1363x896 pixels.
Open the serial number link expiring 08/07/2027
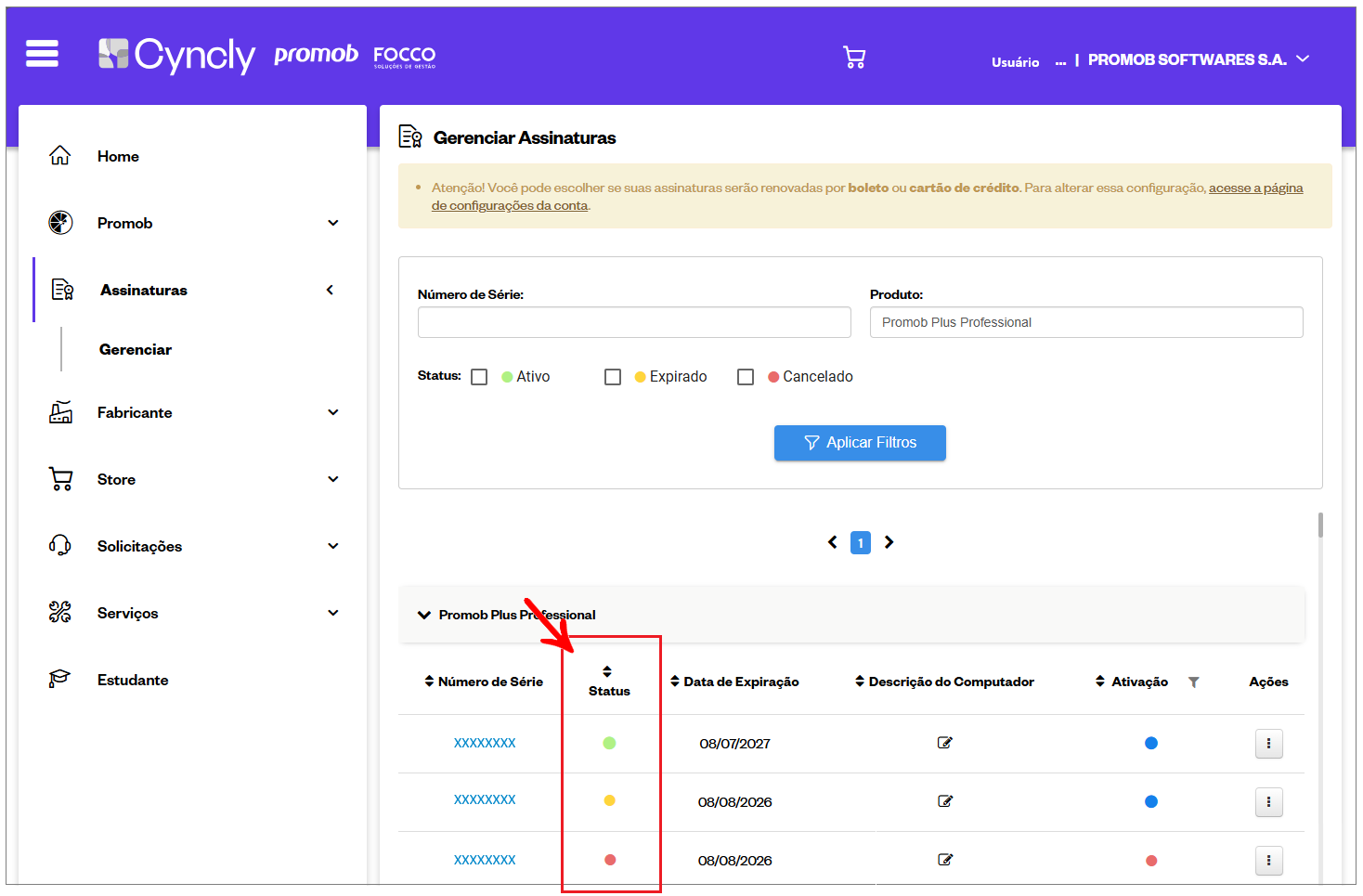[x=485, y=743]
